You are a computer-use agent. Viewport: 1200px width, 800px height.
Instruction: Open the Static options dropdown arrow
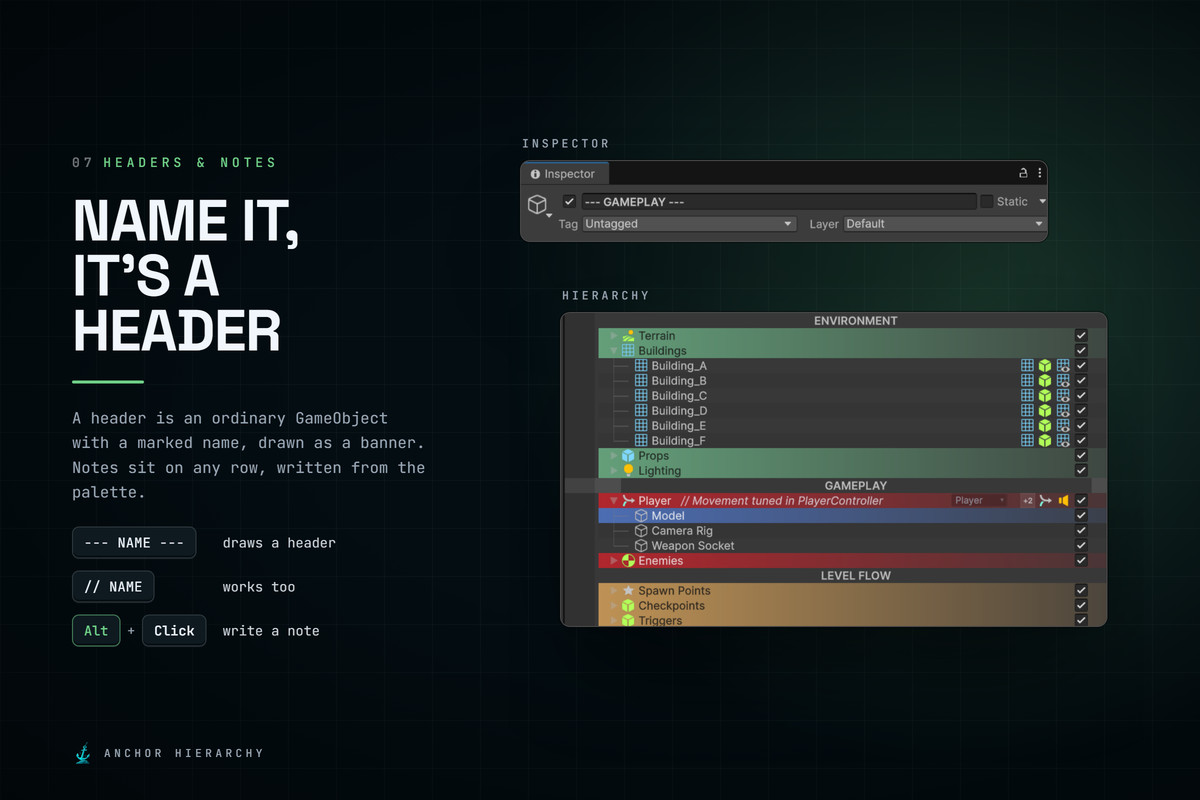(1041, 201)
